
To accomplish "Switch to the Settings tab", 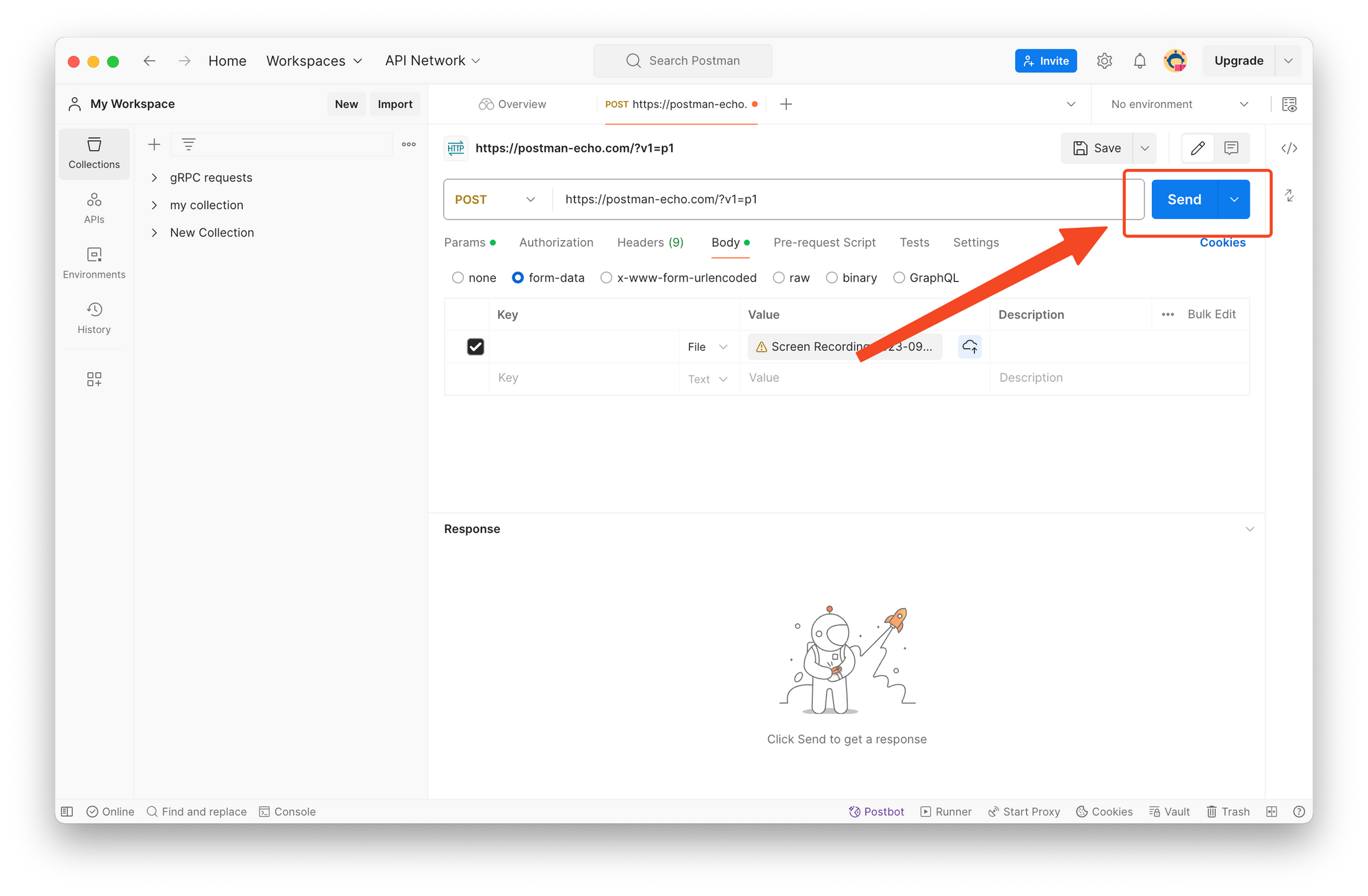I will click(x=976, y=243).
